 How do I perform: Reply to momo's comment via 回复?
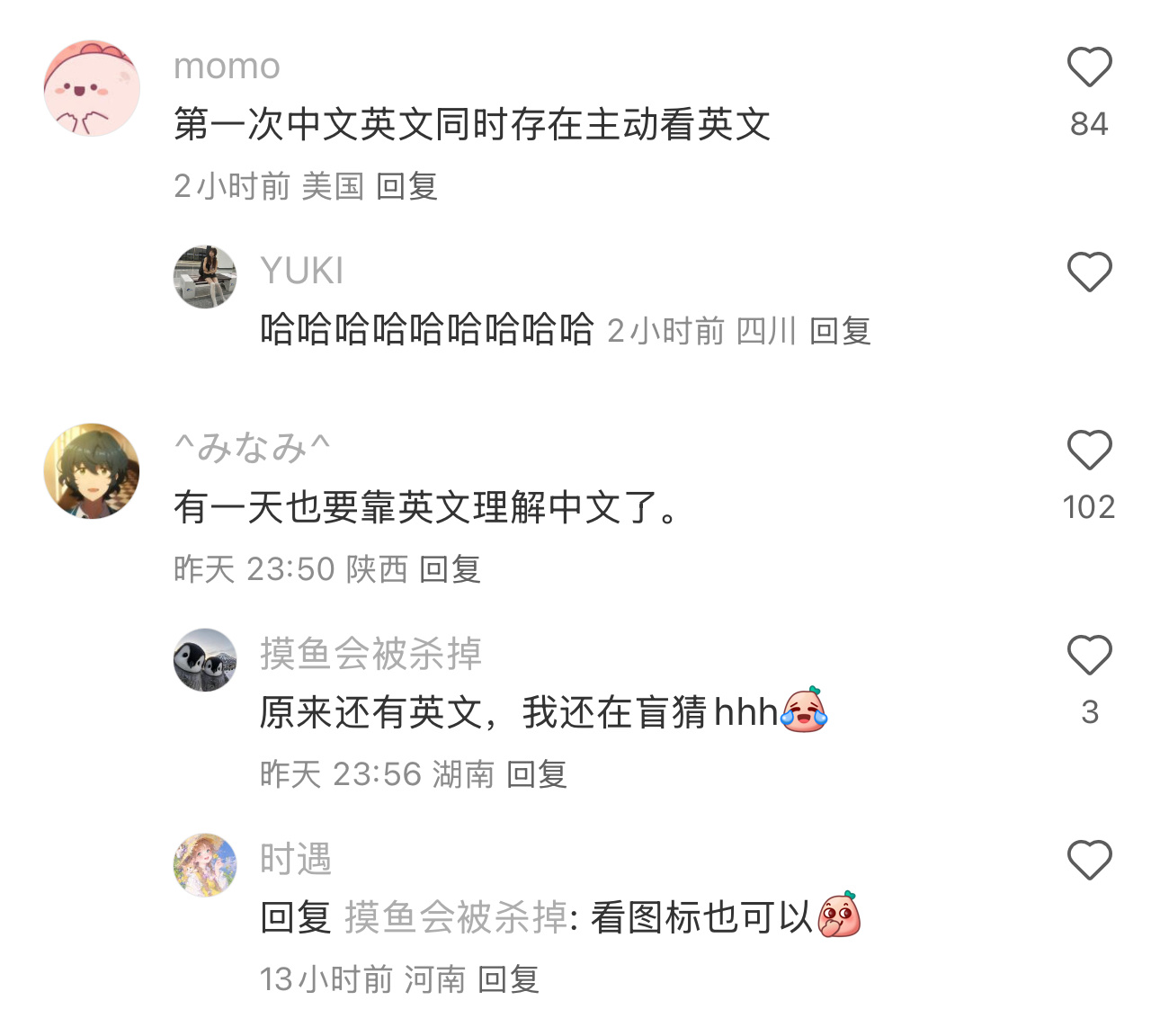[x=406, y=186]
